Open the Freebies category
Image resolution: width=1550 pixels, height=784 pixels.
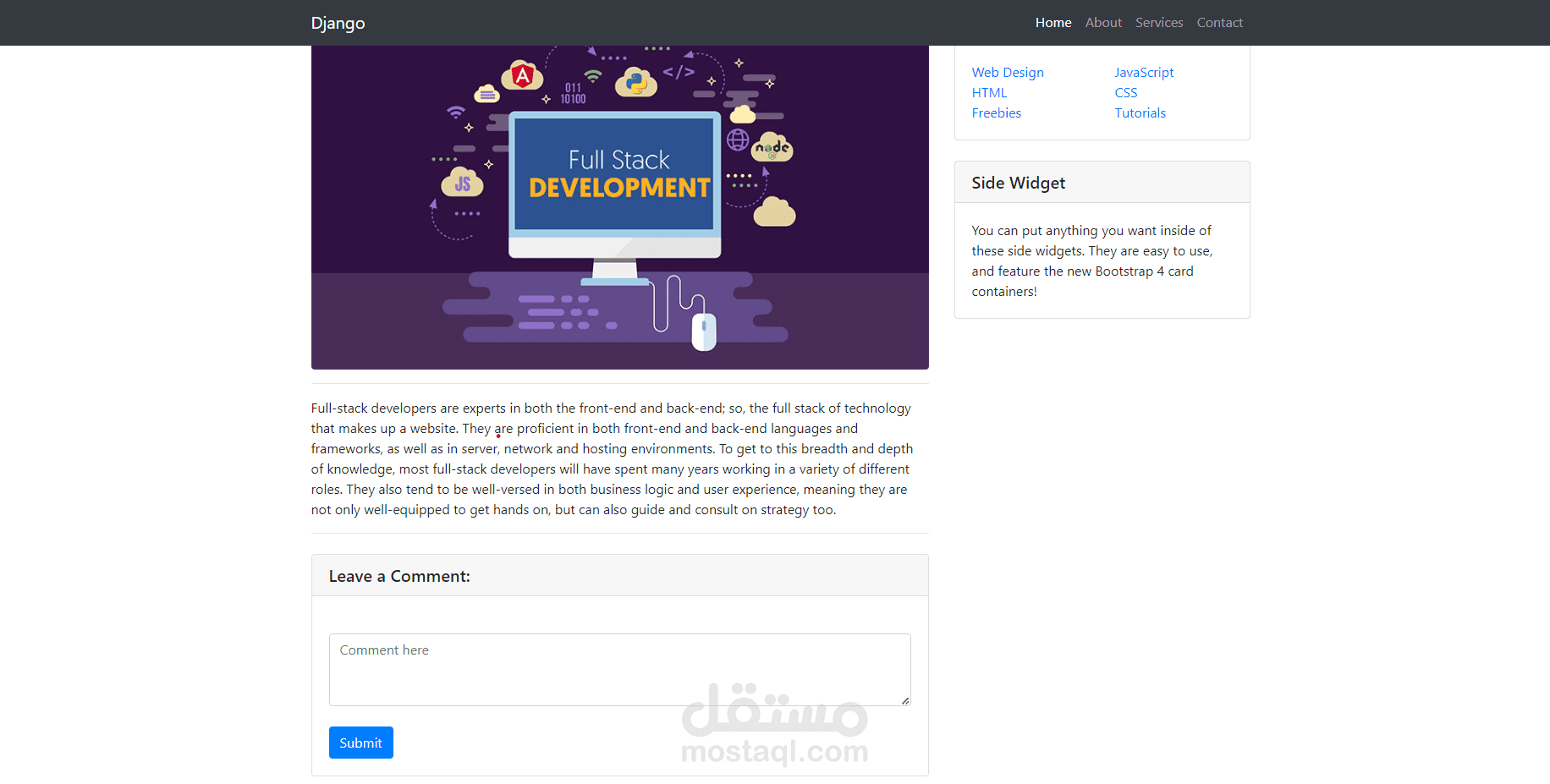(x=996, y=113)
